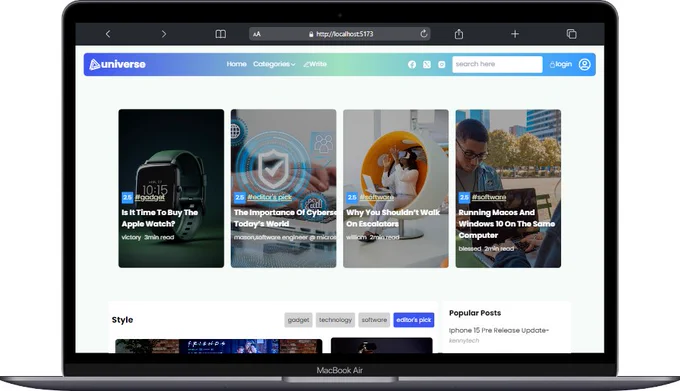Click the 'Popular Posts' heading
This screenshot has width=680, height=391.
(x=475, y=313)
